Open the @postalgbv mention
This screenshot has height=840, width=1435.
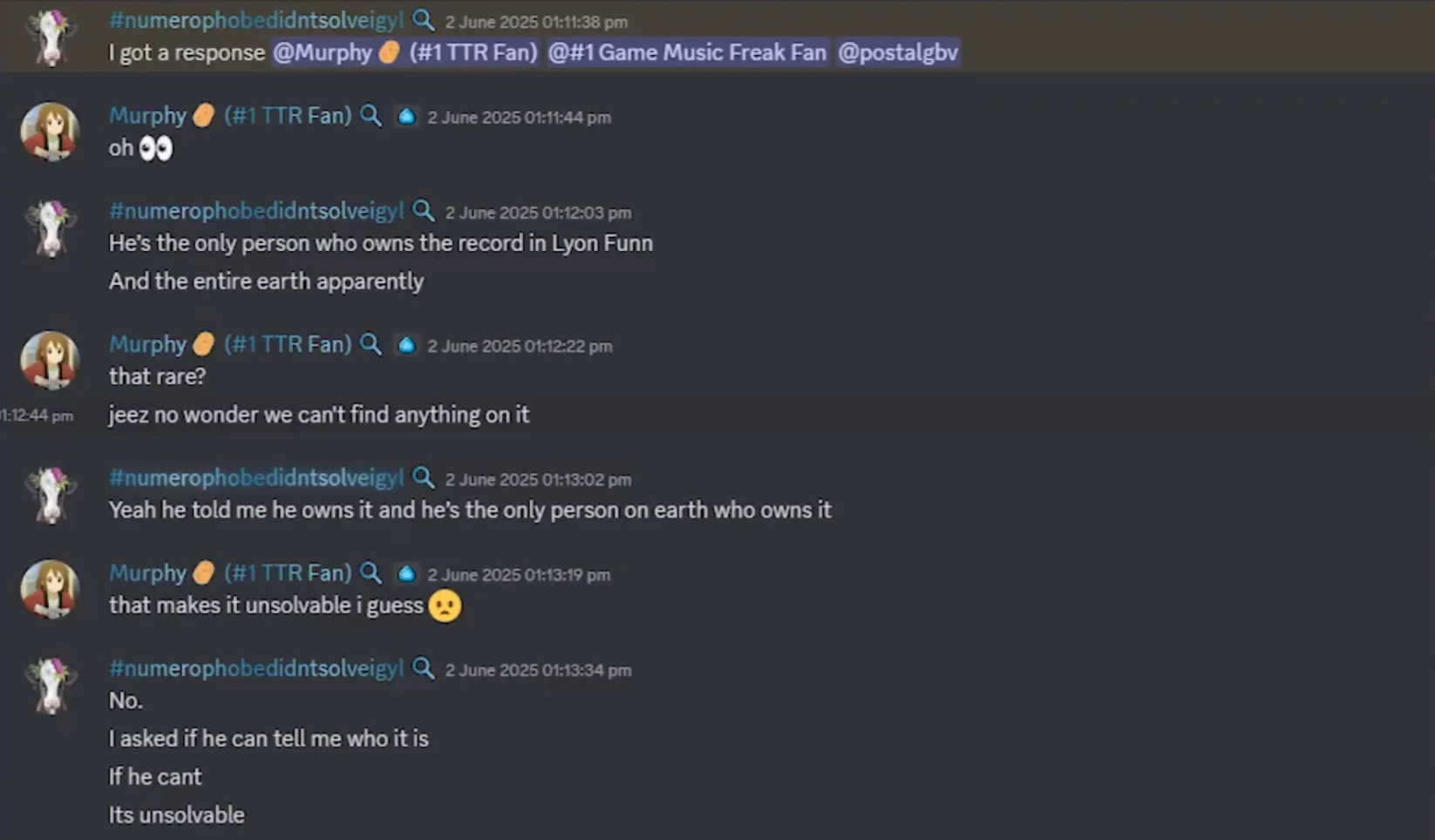tap(898, 52)
